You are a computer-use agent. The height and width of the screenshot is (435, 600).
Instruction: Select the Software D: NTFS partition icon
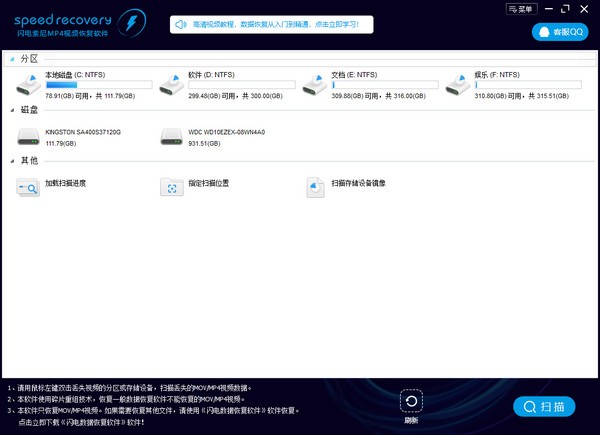[173, 85]
